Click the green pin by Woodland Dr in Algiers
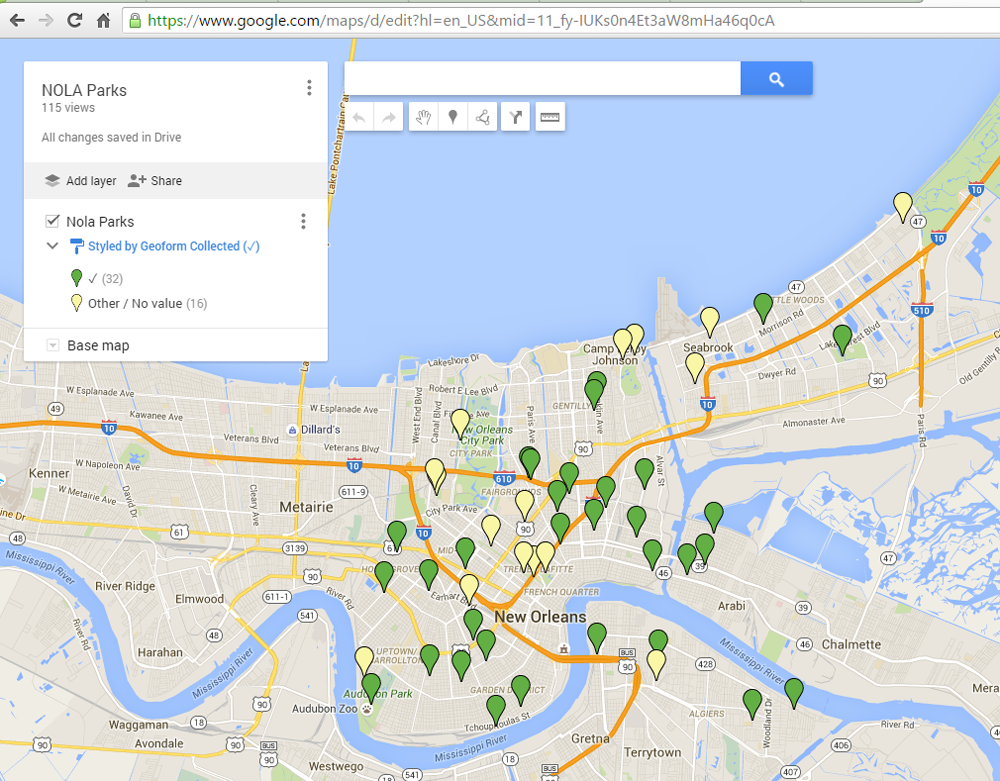This screenshot has width=1000, height=781. click(753, 703)
